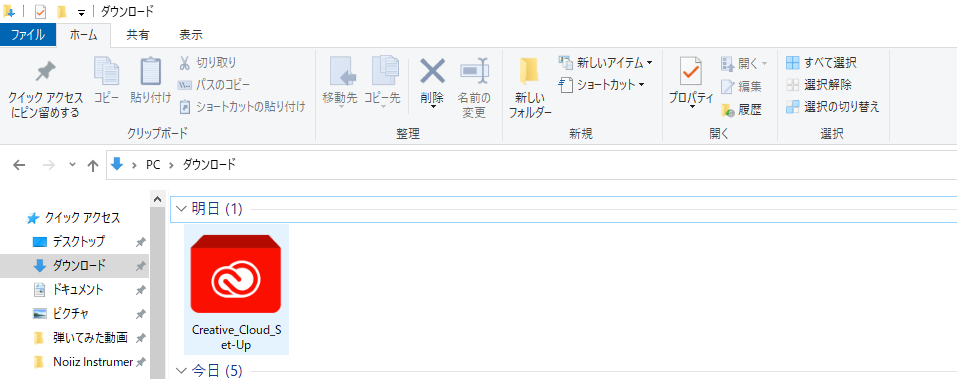Collapse the 今日 (5) group

(x=181, y=370)
